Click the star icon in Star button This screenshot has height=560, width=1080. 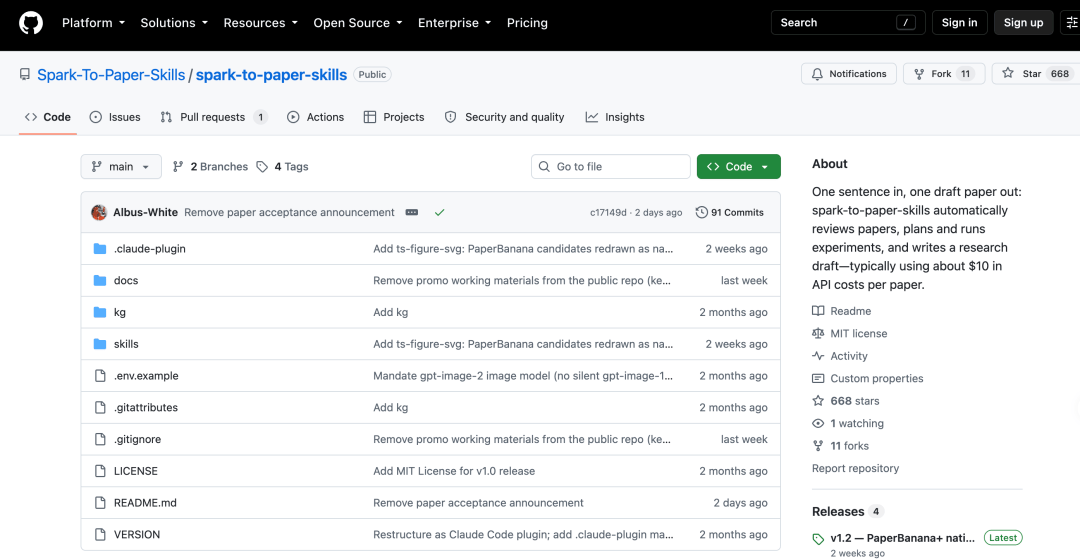[1008, 73]
